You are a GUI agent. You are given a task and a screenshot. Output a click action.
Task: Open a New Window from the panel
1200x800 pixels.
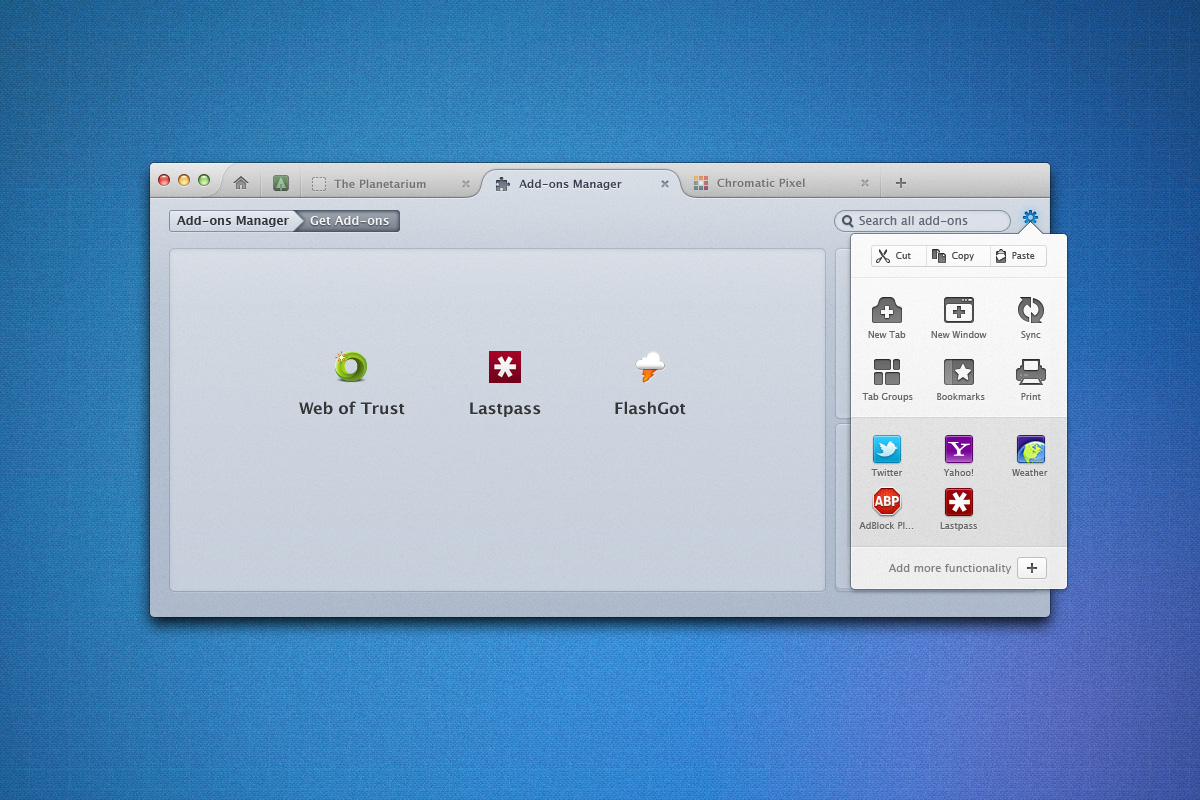(x=958, y=311)
